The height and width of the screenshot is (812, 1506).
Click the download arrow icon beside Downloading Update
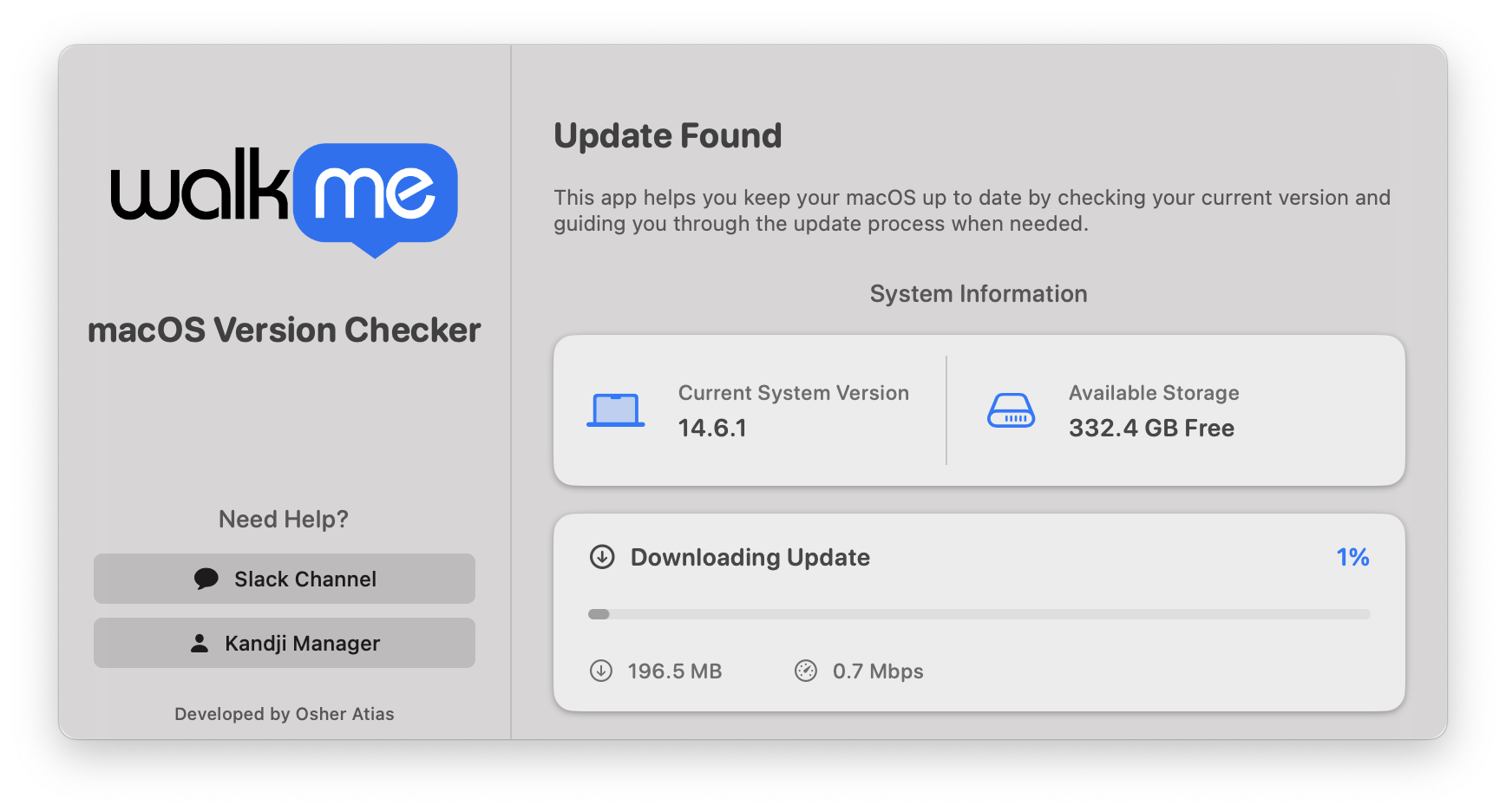(602, 557)
